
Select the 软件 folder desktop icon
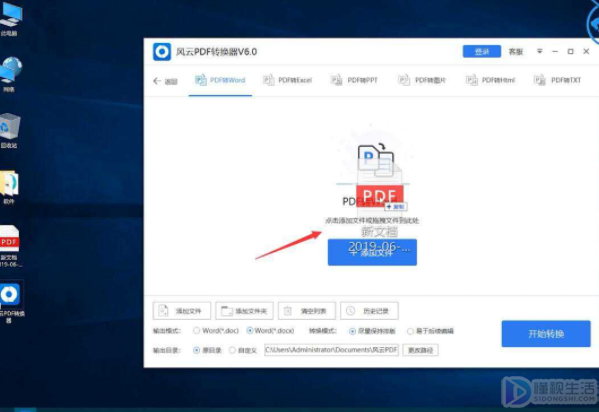coord(9,187)
